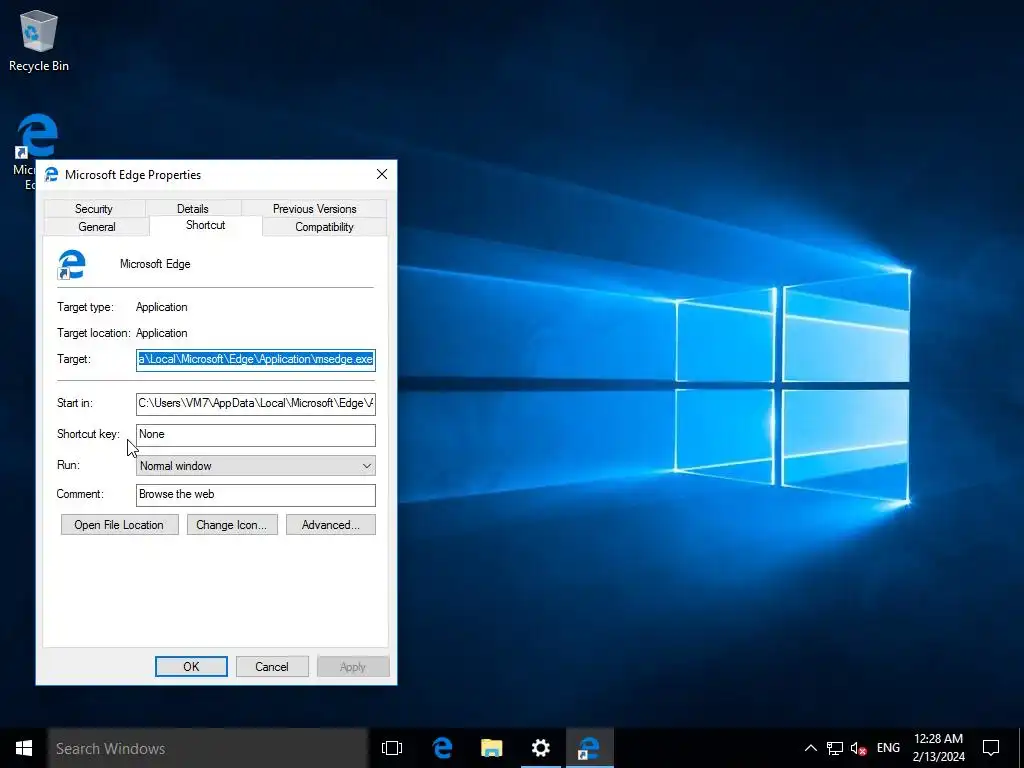Switch to the General tab

(97, 227)
